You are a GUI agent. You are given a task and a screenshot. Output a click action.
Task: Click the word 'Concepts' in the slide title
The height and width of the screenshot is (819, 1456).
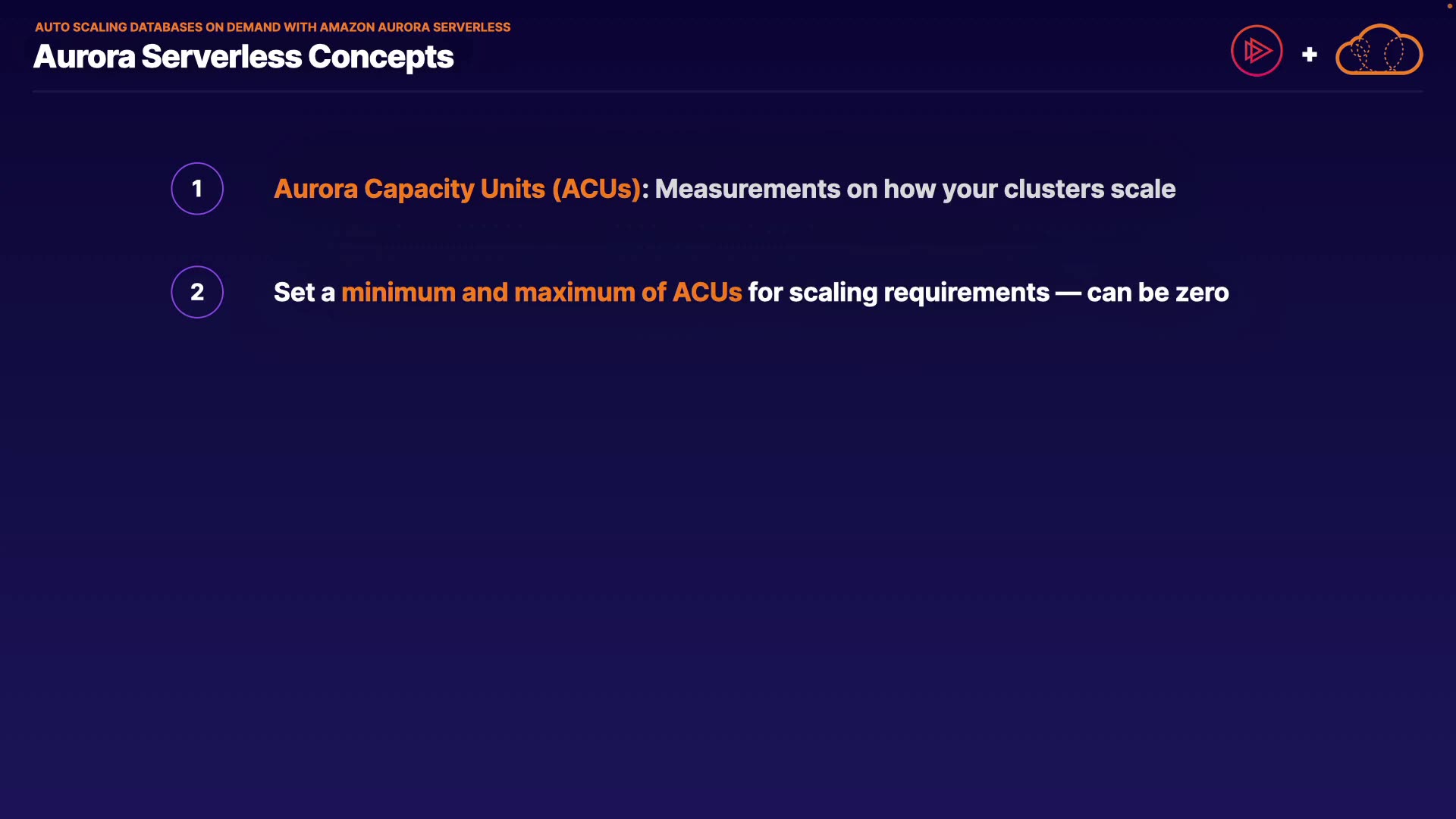pyautogui.click(x=381, y=57)
